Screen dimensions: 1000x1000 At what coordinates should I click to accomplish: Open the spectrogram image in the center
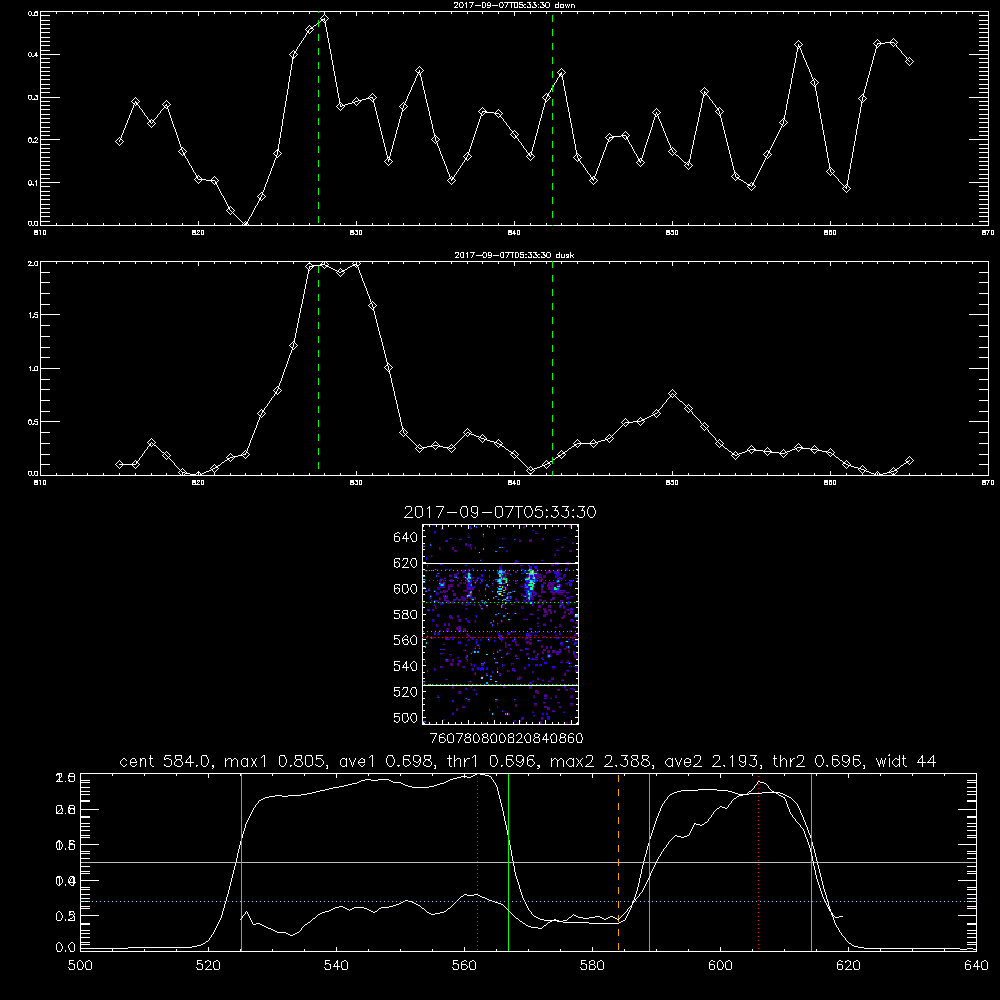[501, 624]
